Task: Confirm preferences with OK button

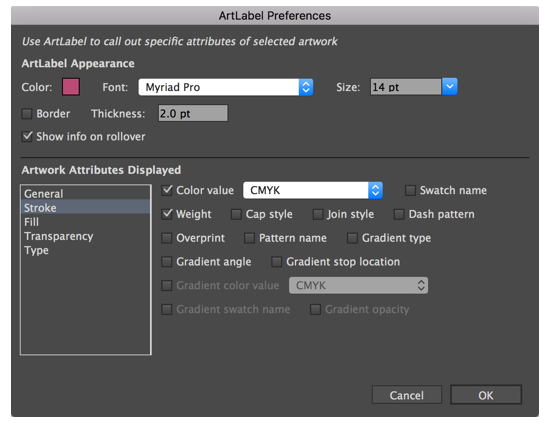Action: click(486, 395)
